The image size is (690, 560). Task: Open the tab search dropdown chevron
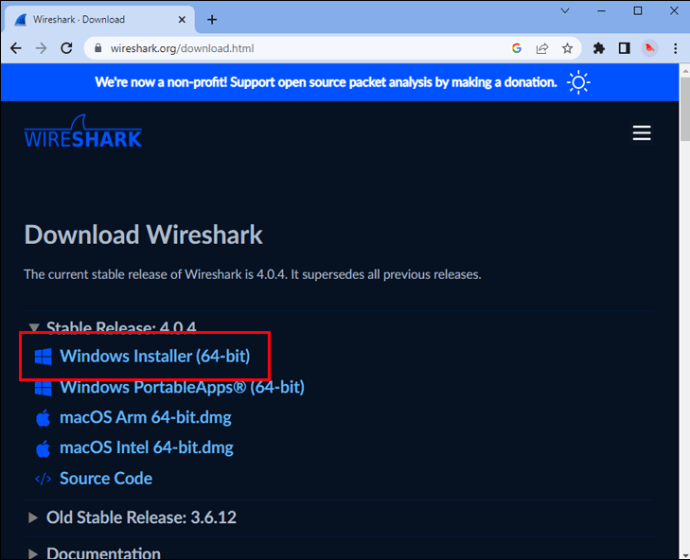point(565,11)
